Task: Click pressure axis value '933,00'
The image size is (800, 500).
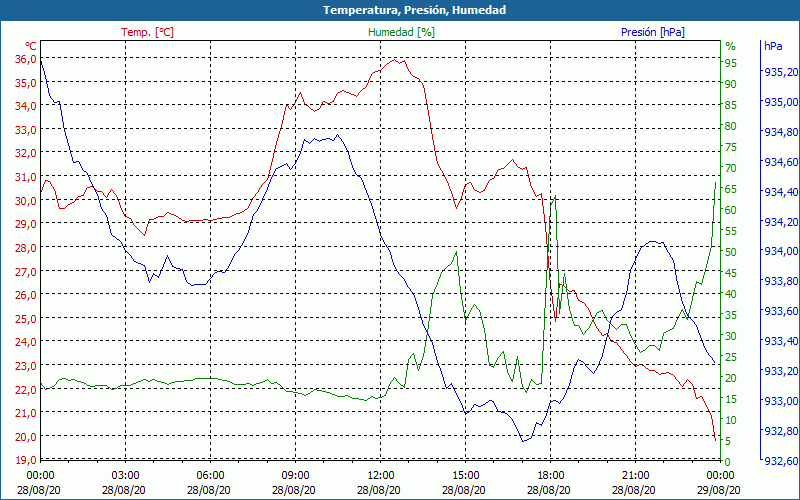Action: [781, 401]
